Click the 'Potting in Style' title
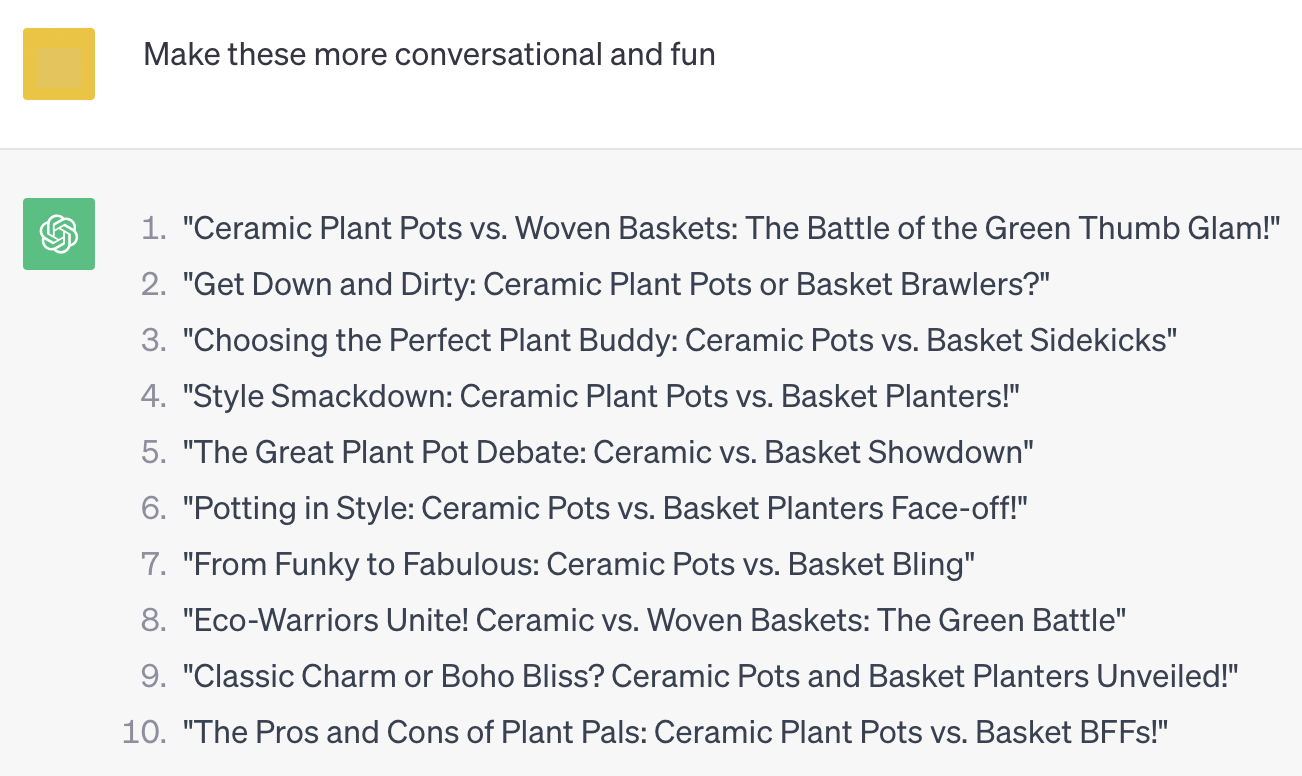Image resolution: width=1302 pixels, height=776 pixels. point(605,509)
